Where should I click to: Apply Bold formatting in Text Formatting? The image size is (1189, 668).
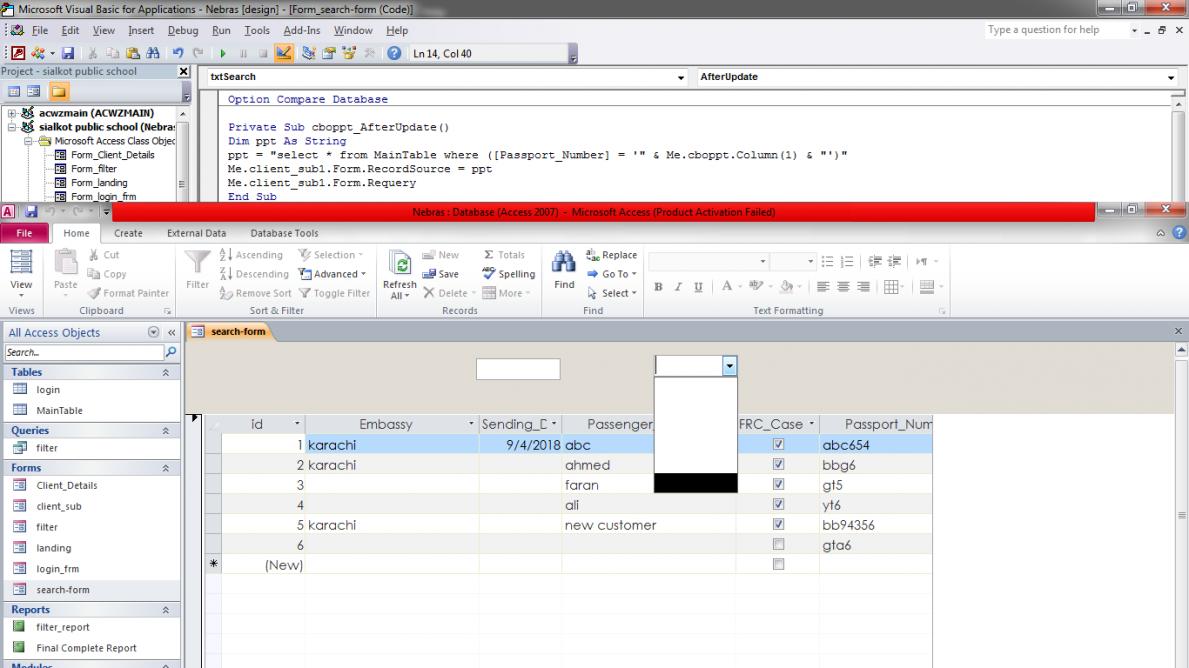(658, 287)
